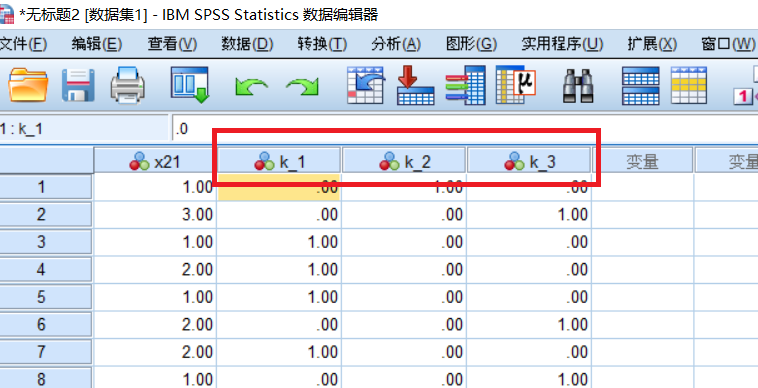Select the k_3 column header
This screenshot has height=388, width=758.
(529, 161)
